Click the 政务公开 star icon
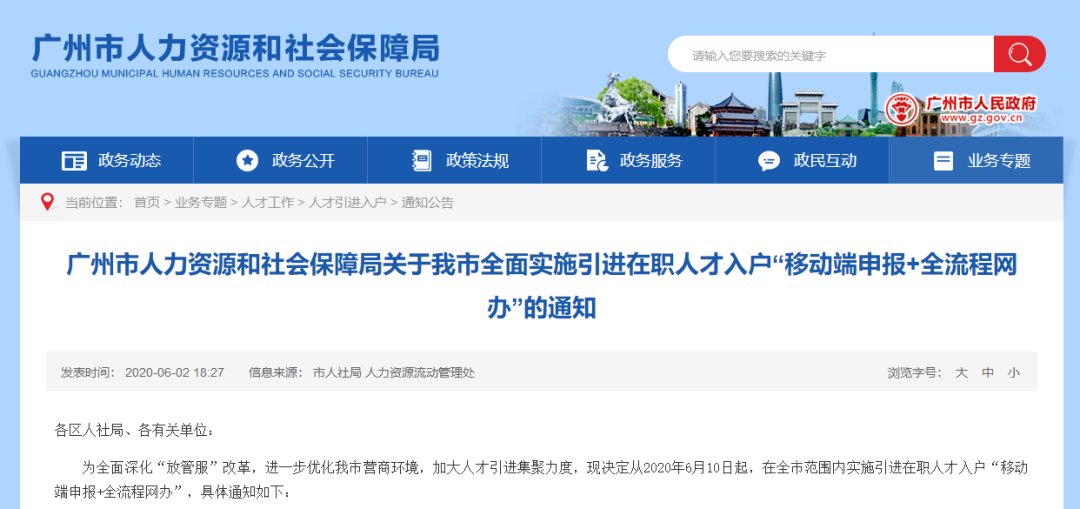 [247, 161]
